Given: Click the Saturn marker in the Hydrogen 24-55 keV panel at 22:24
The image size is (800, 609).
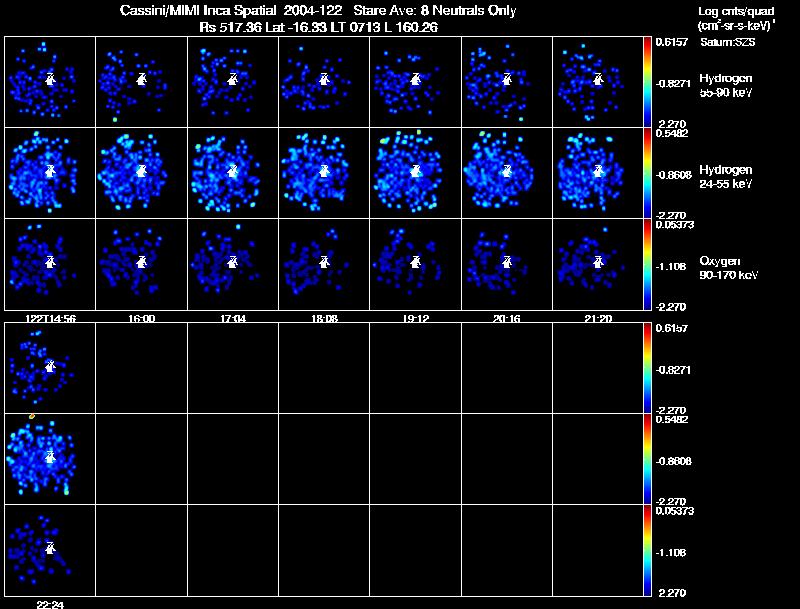Looking at the screenshot, I should coord(50,456).
